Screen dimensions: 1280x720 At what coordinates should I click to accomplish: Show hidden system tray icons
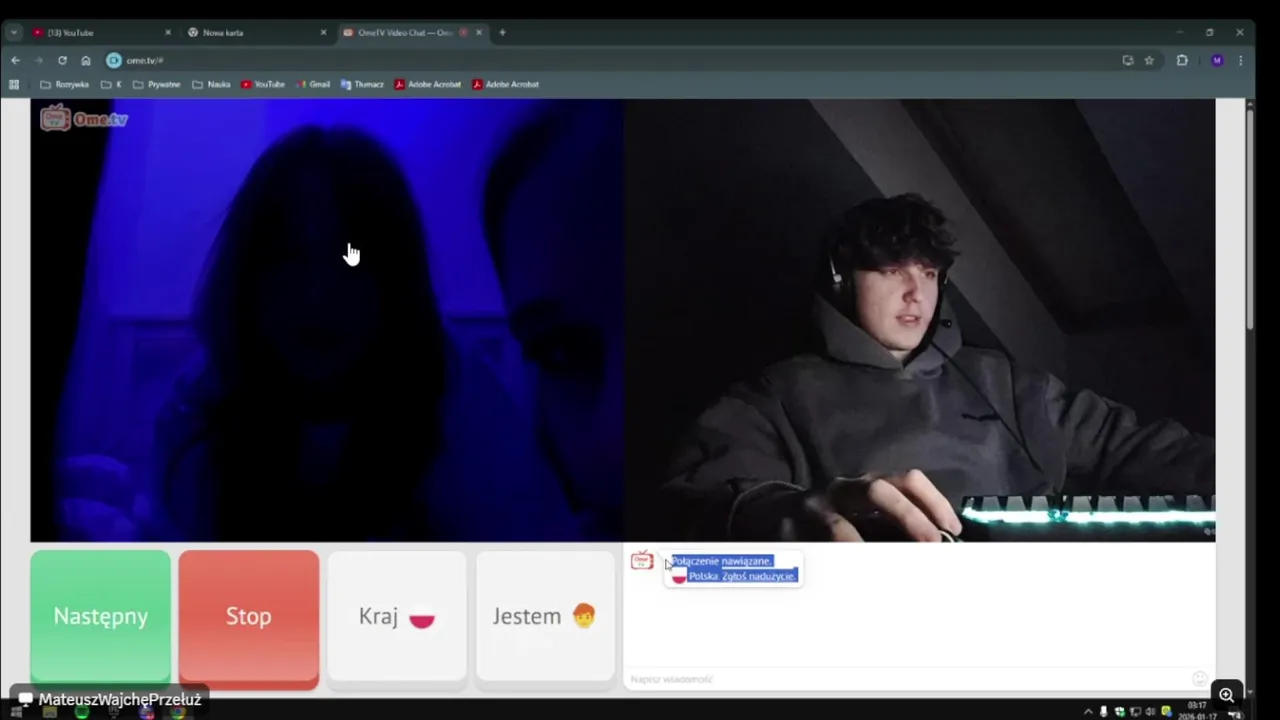pyautogui.click(x=1088, y=711)
